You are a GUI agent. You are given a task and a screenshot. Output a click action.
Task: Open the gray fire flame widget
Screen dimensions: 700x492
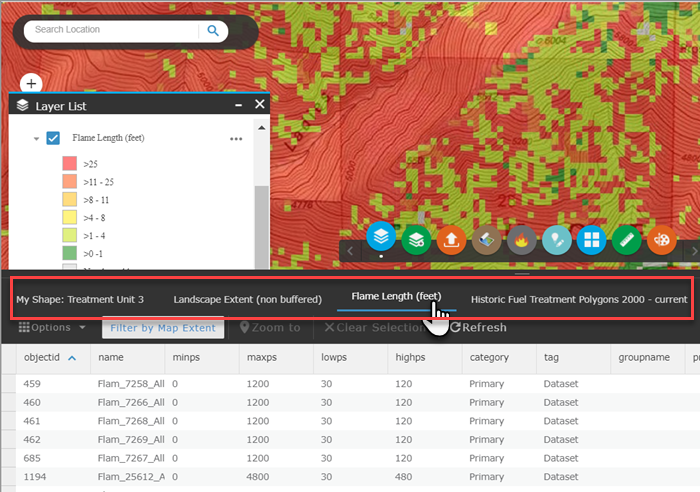[x=521, y=240]
